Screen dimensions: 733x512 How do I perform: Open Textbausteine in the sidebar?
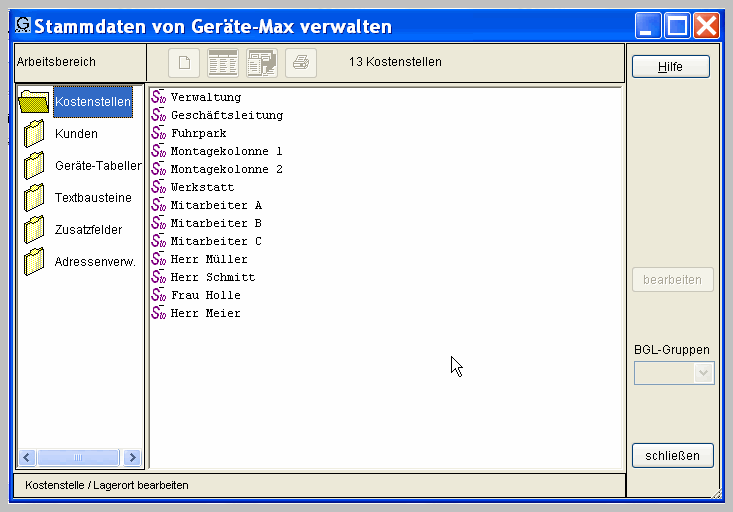(x=92, y=198)
